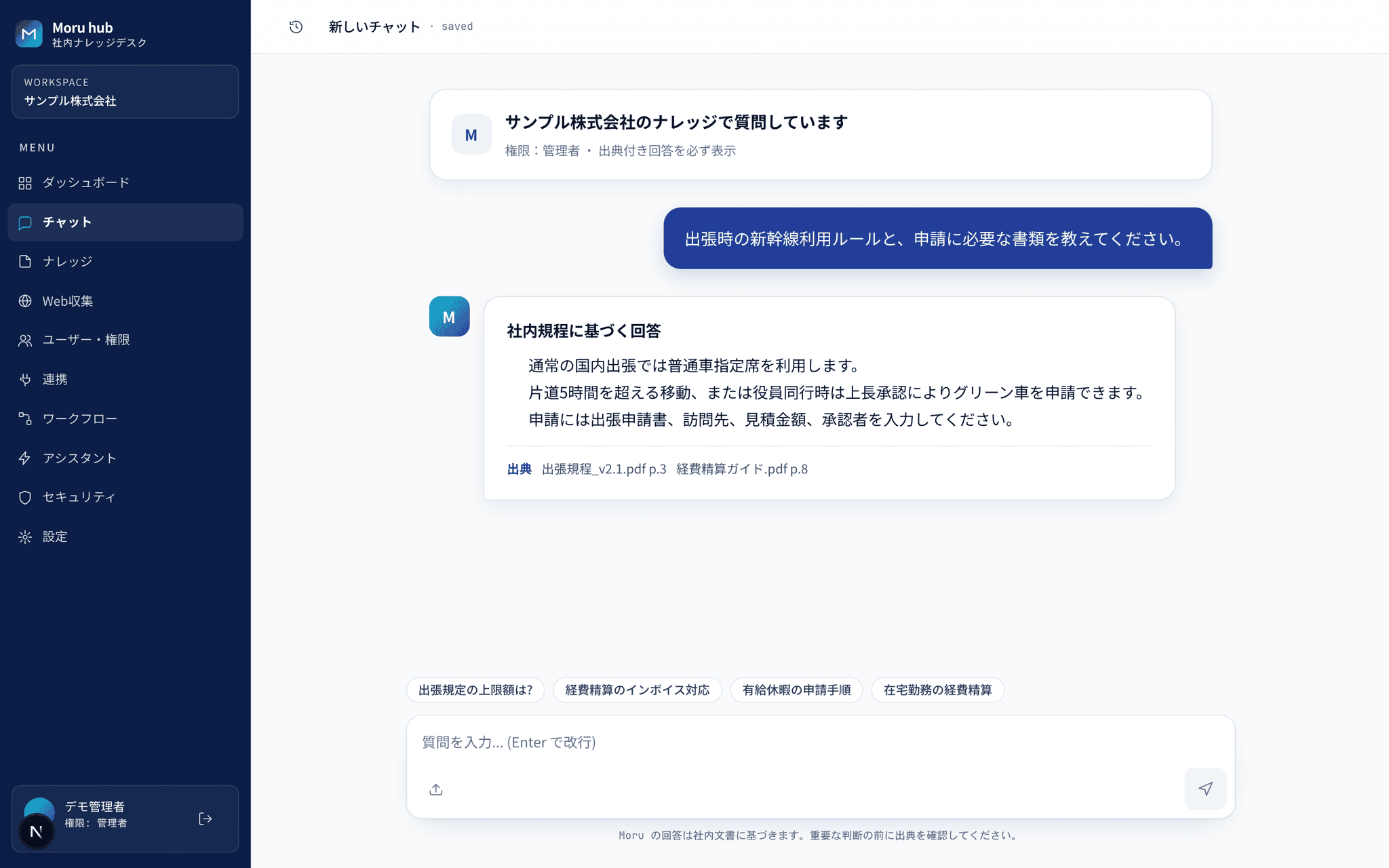Viewport: 1389px width, 868px height.
Task: Click the ワークフロー flow icon
Action: point(25,419)
